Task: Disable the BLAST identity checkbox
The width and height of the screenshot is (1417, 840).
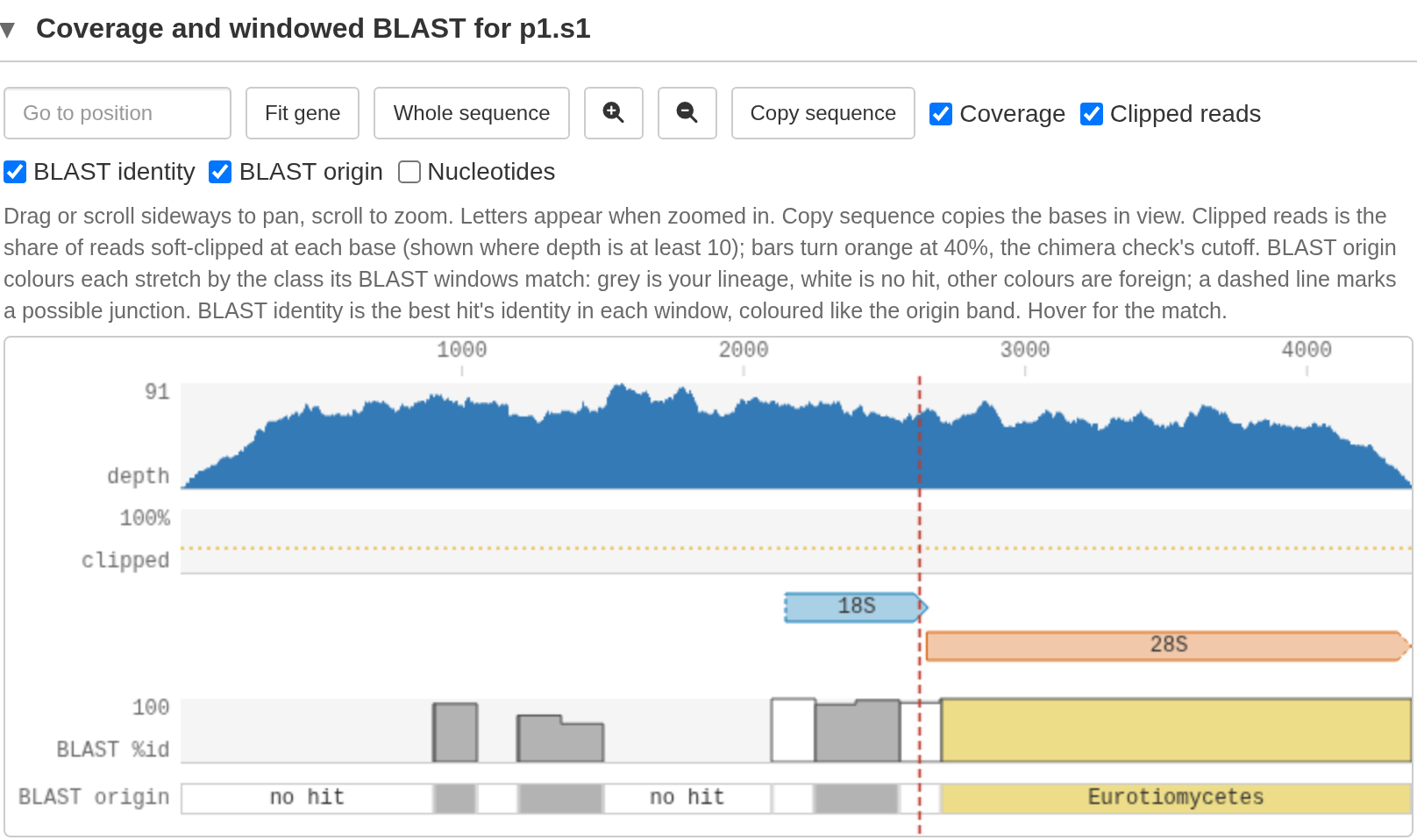Action: point(15,172)
